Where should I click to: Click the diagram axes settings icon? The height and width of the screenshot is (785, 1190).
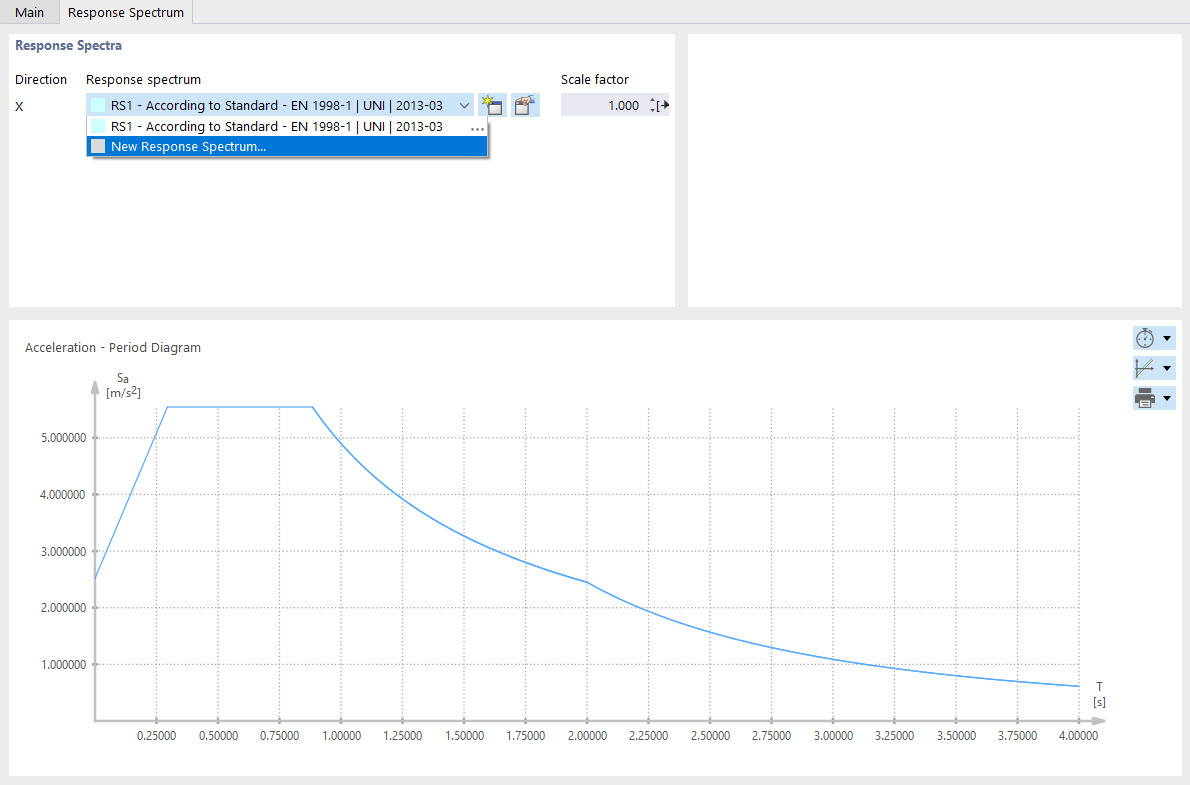tap(1144, 368)
